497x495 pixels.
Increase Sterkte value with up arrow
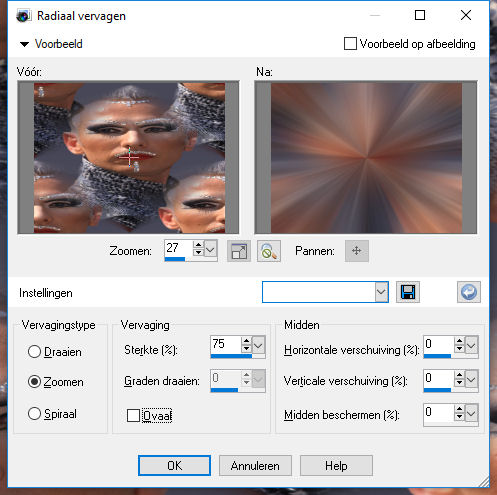246,341
